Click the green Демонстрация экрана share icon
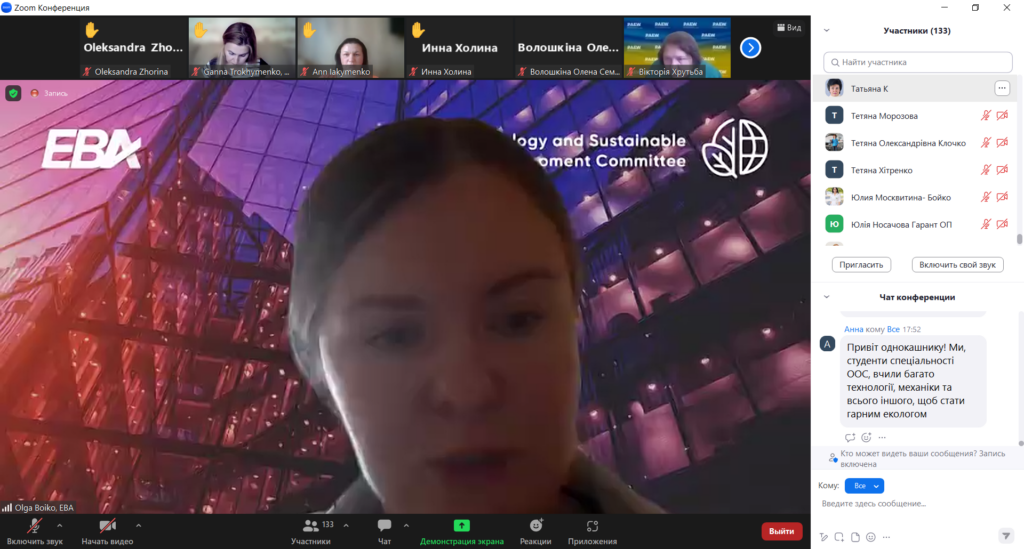This screenshot has height=549, width=1024. 462,525
